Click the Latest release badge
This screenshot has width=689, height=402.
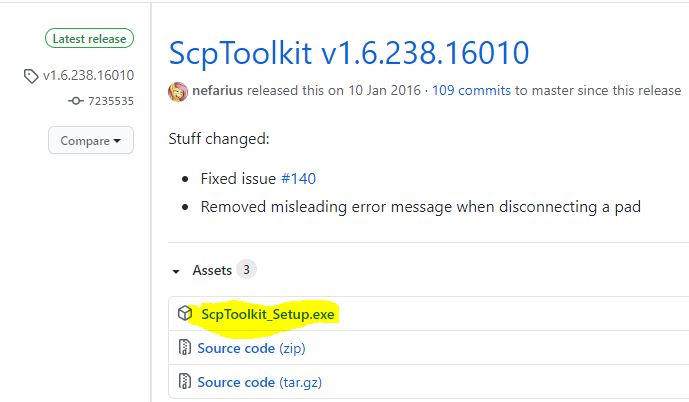pyautogui.click(x=89, y=39)
